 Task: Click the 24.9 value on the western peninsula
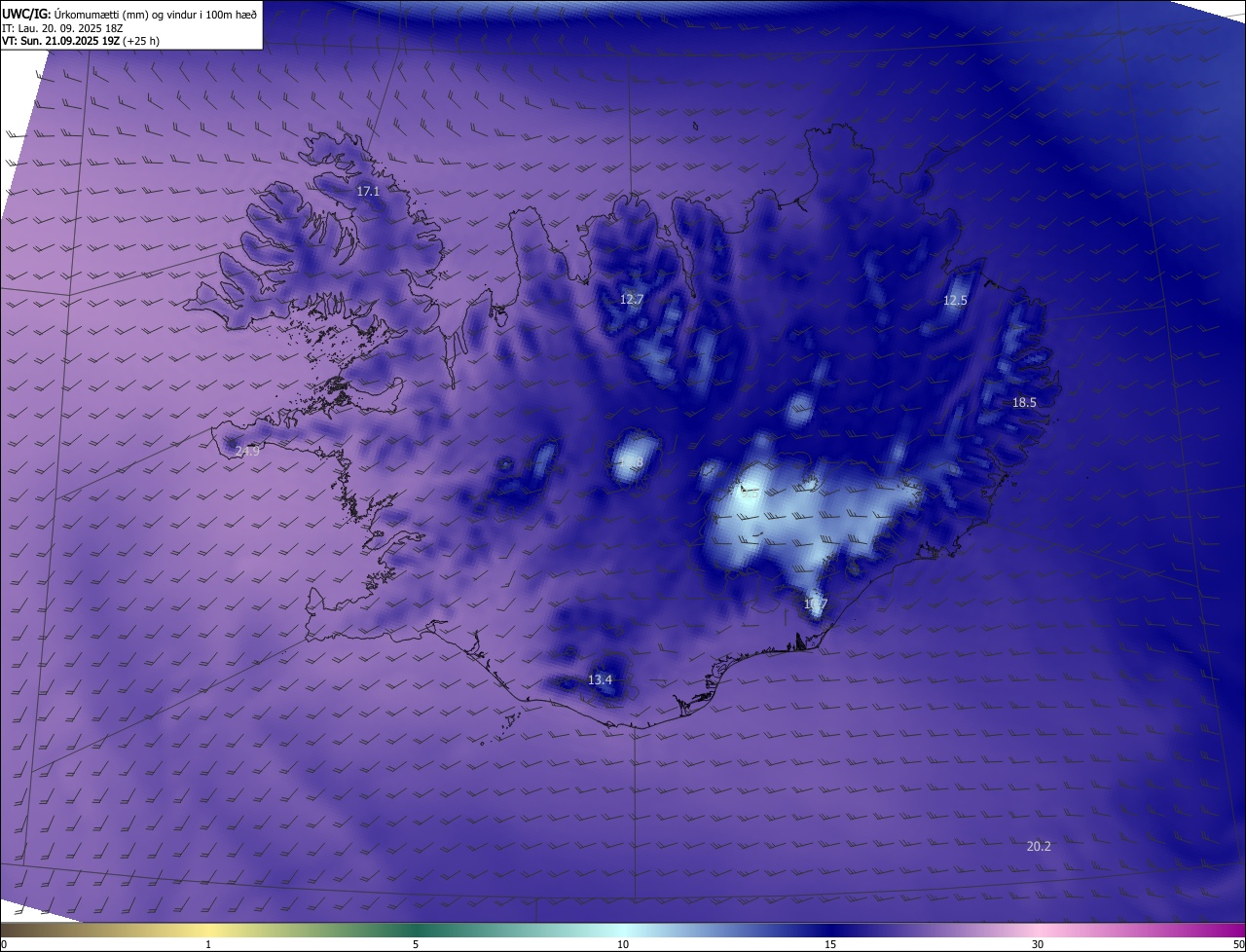point(247,451)
